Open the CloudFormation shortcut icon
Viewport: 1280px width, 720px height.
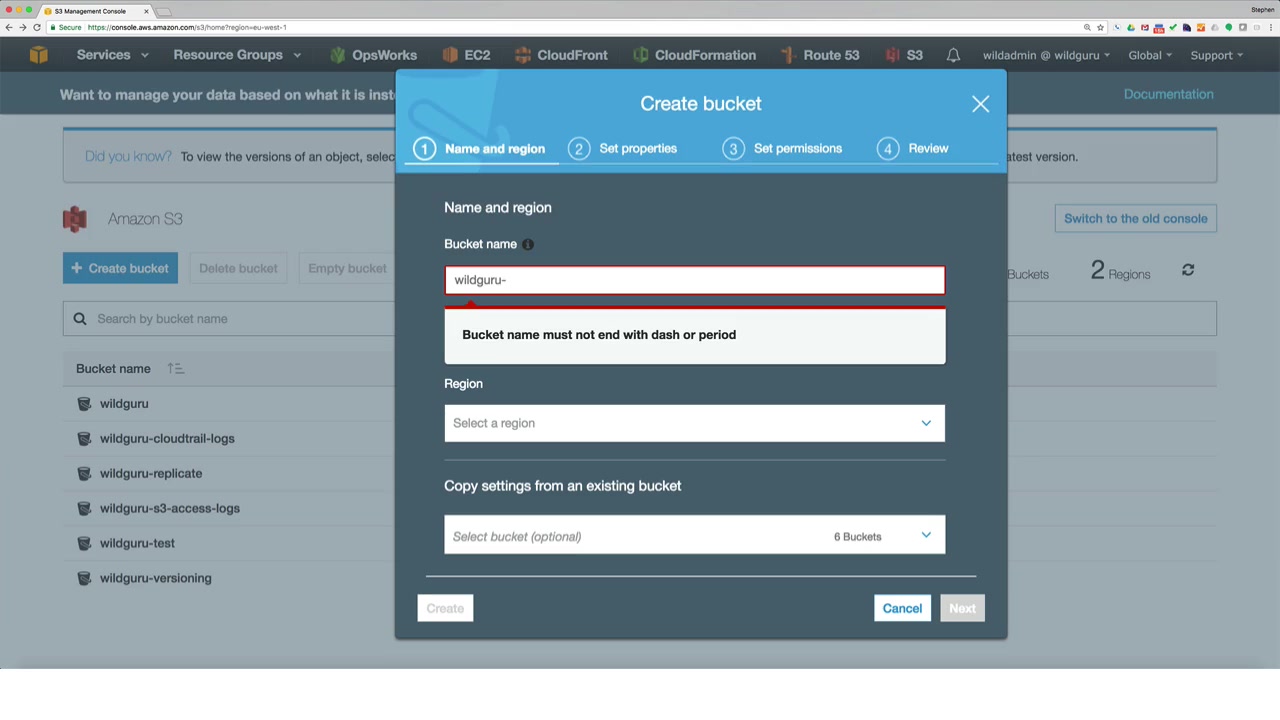640,55
